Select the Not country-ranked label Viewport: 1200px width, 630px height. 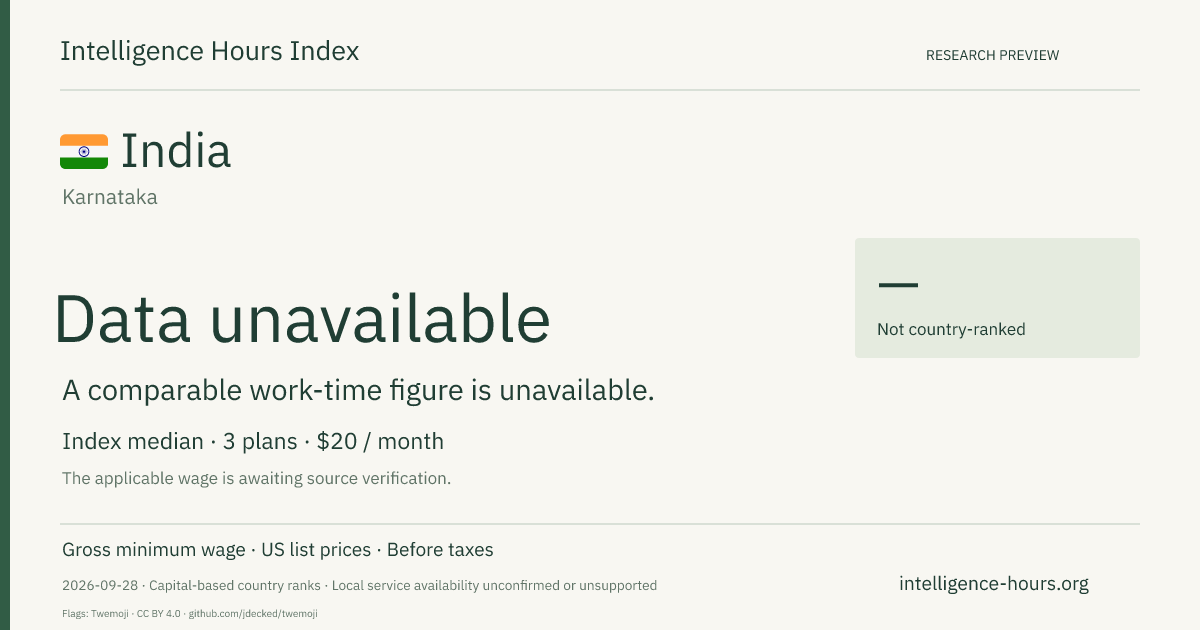point(951,329)
